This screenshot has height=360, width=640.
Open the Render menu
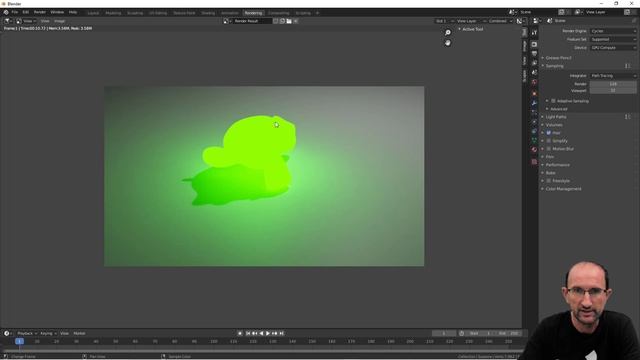pyautogui.click(x=40, y=12)
